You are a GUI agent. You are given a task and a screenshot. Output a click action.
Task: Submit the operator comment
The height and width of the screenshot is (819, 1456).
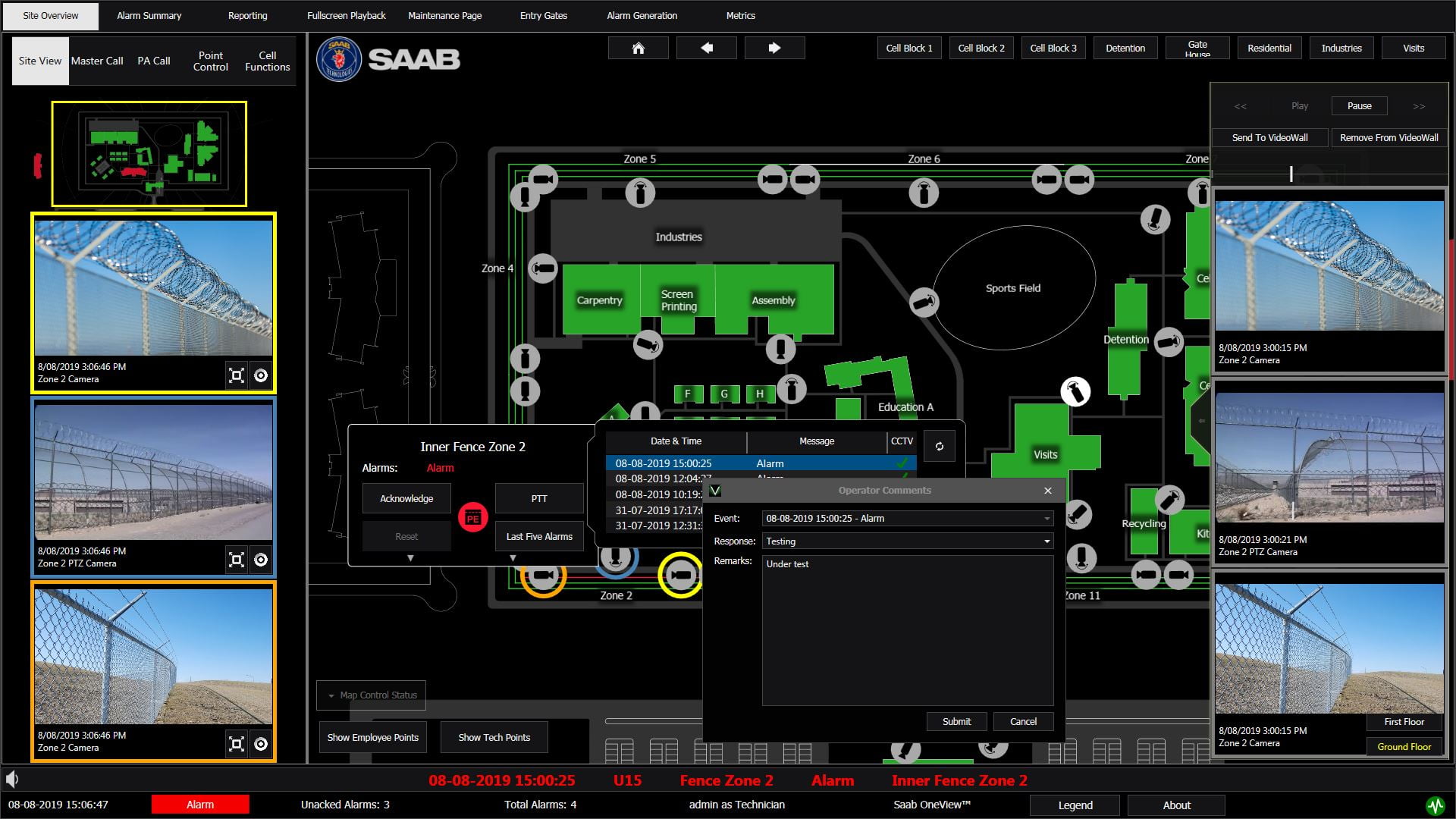(956, 721)
